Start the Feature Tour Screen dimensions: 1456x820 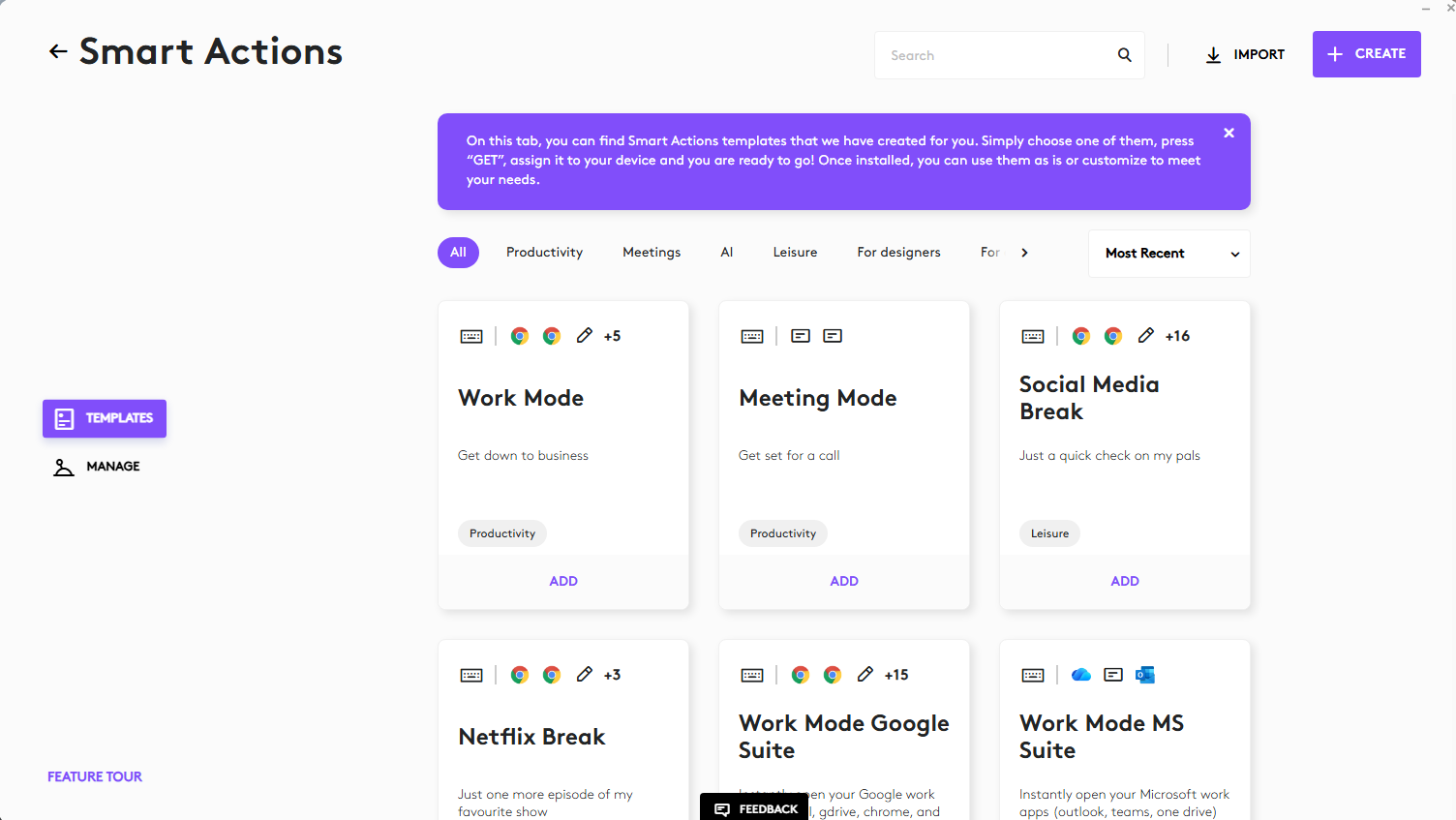pos(95,776)
